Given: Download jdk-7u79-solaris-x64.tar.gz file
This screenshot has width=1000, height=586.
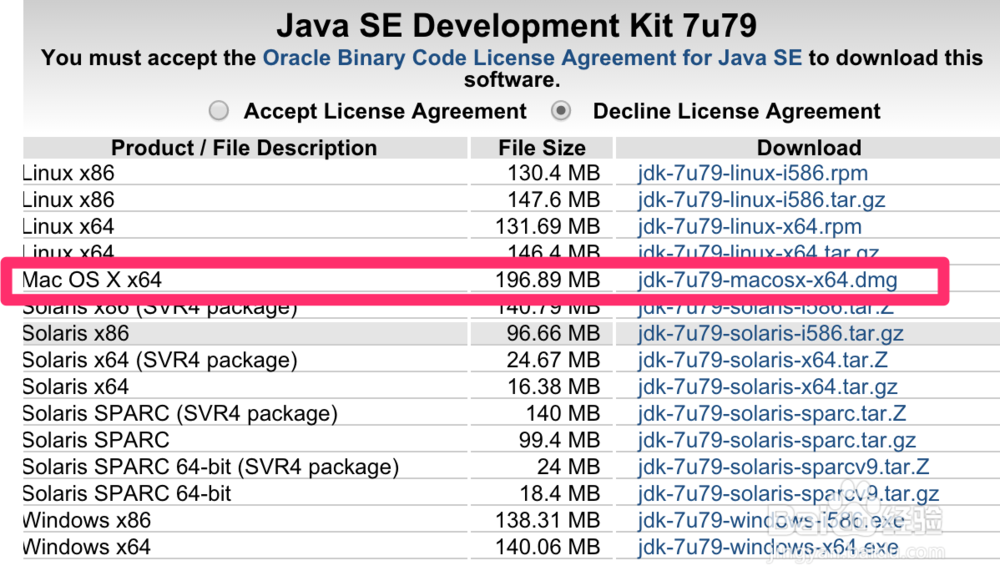Looking at the screenshot, I should point(768,387).
